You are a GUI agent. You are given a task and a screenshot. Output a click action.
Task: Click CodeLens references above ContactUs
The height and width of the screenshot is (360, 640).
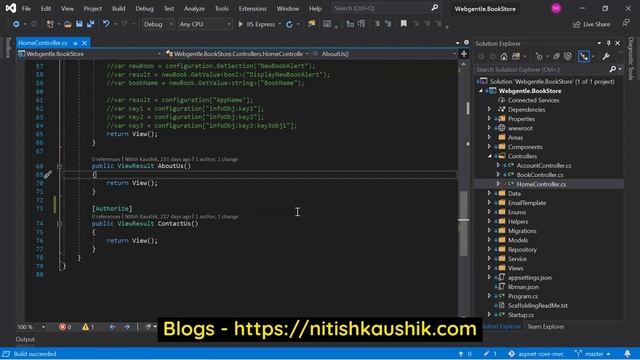click(106, 217)
